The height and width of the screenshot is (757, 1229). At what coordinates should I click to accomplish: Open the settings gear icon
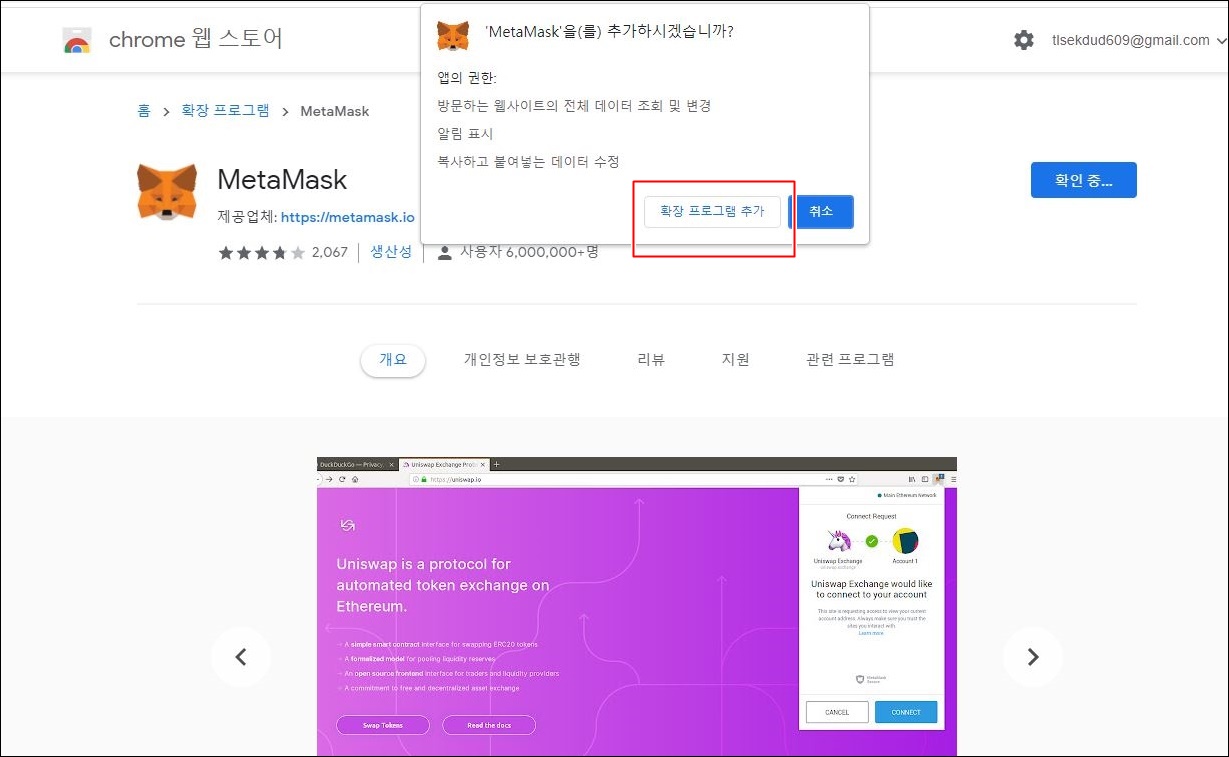point(1023,40)
